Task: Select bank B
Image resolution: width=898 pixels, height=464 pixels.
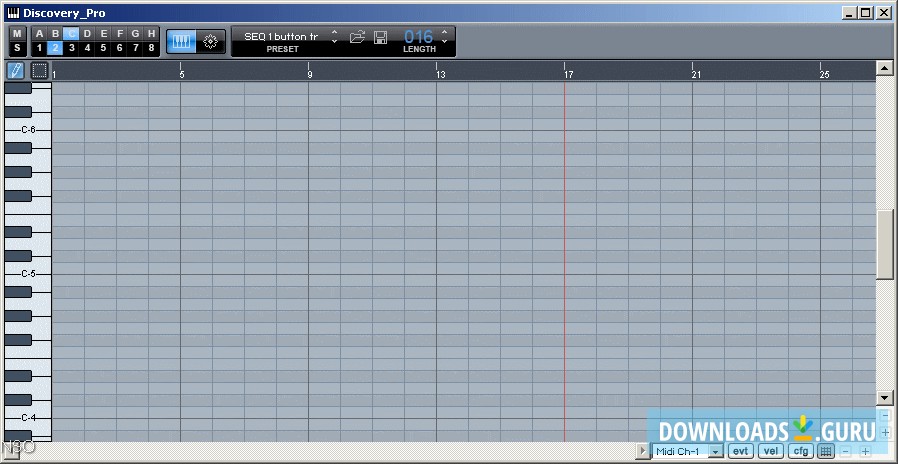Action: (x=55, y=34)
